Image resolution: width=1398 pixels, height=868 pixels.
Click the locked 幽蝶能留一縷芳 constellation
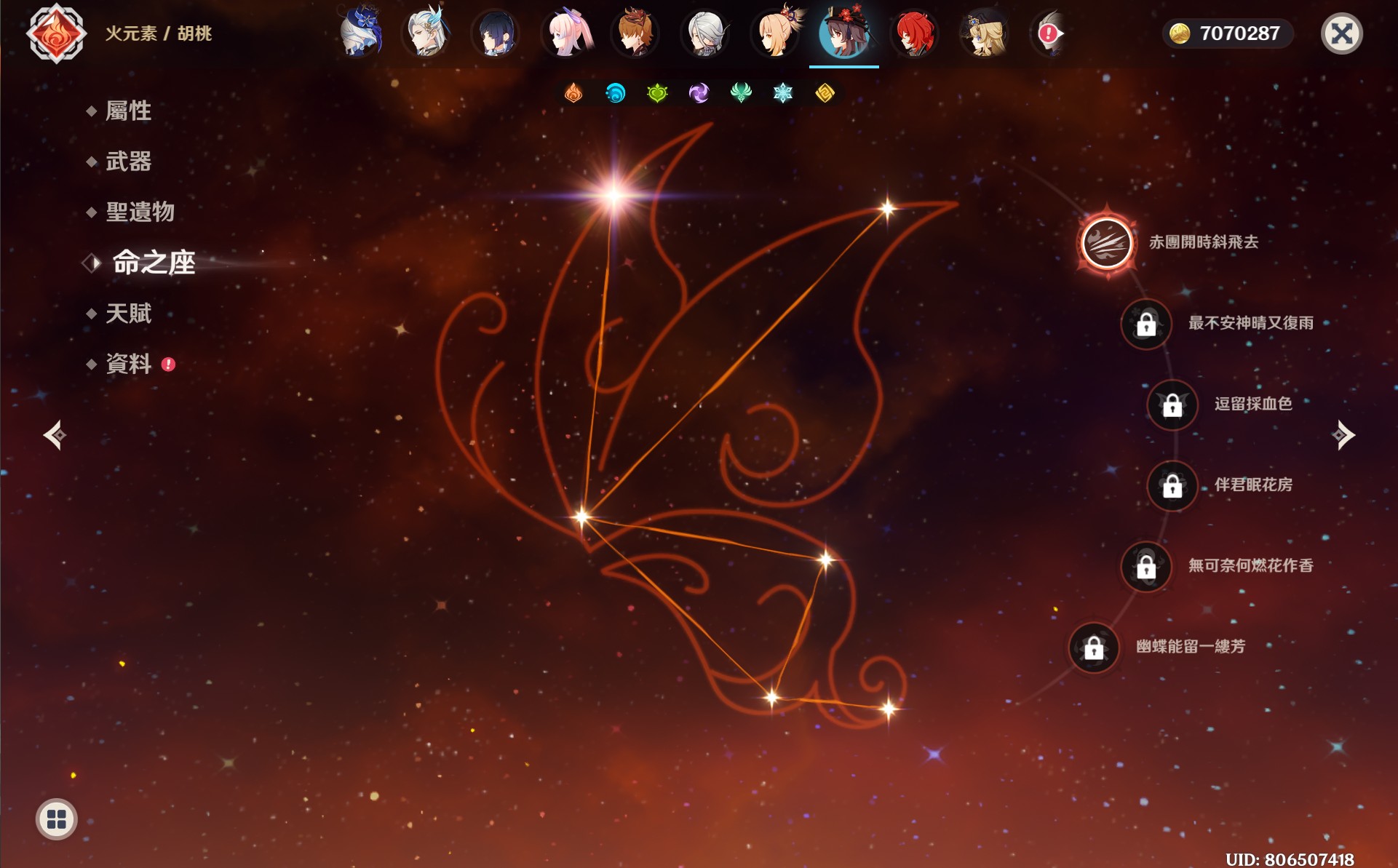[1093, 648]
